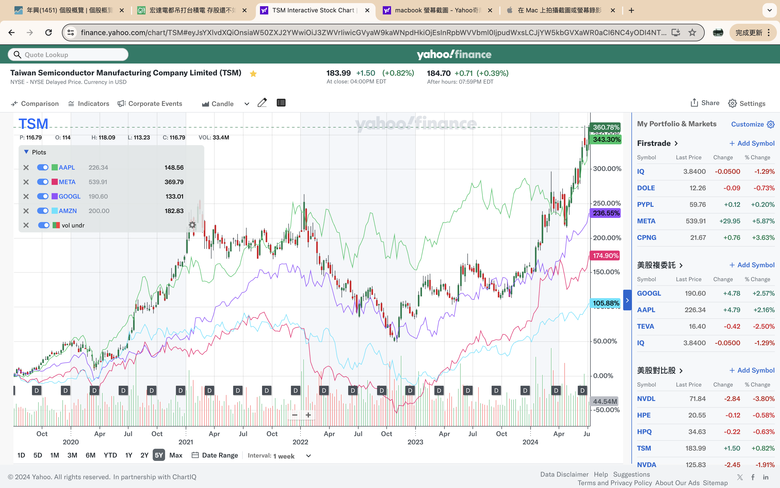Image resolution: width=780 pixels, height=488 pixels.
Task: Toggle GOOGL plot visibility switch
Action: [43, 196]
